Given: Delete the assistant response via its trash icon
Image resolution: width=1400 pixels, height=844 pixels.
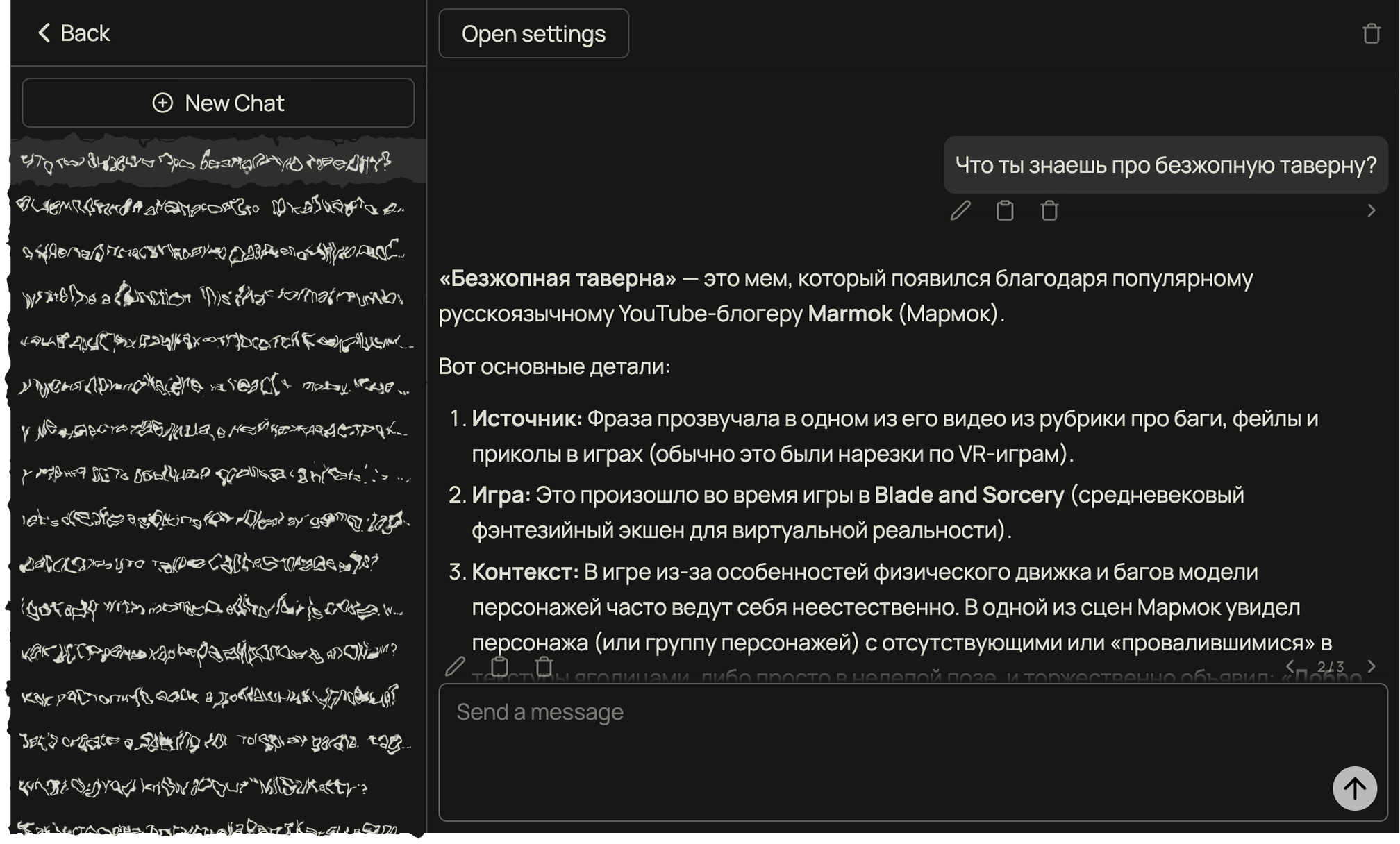Looking at the screenshot, I should pyautogui.click(x=544, y=666).
